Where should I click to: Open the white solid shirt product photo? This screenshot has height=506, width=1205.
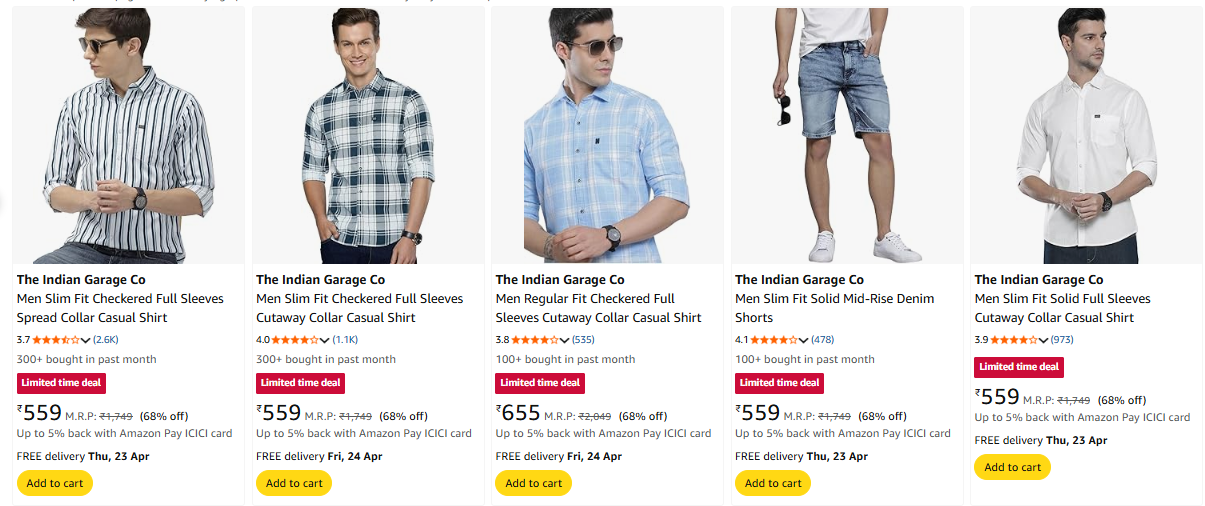[x=1086, y=136]
